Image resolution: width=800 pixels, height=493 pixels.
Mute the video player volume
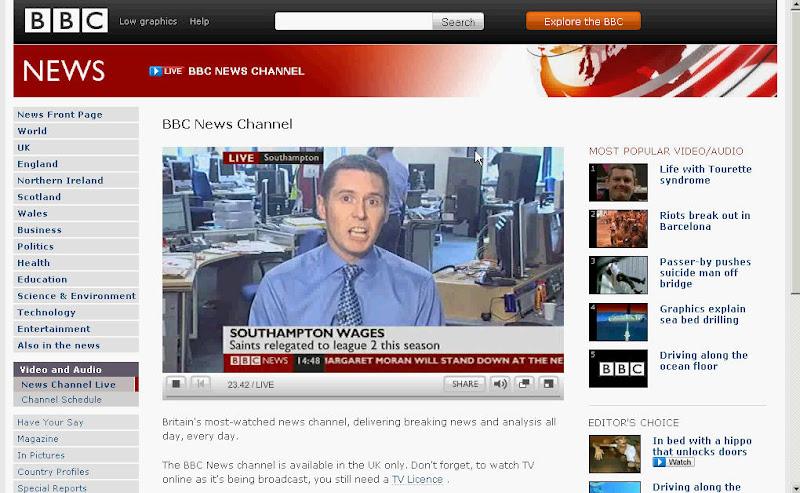499,384
